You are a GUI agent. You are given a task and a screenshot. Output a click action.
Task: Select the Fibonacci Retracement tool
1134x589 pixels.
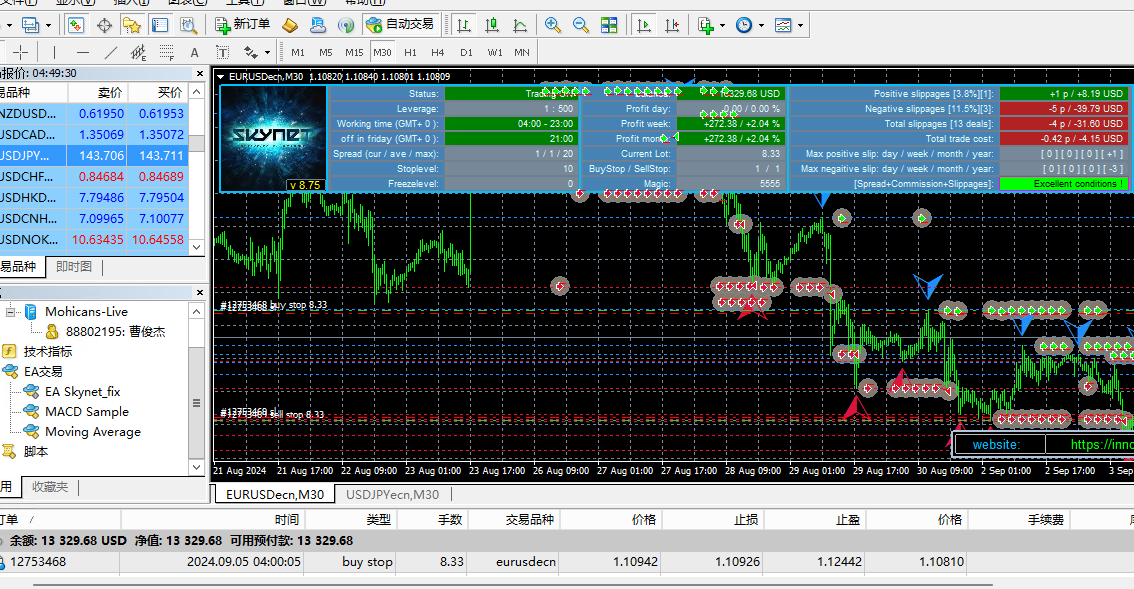(166, 52)
